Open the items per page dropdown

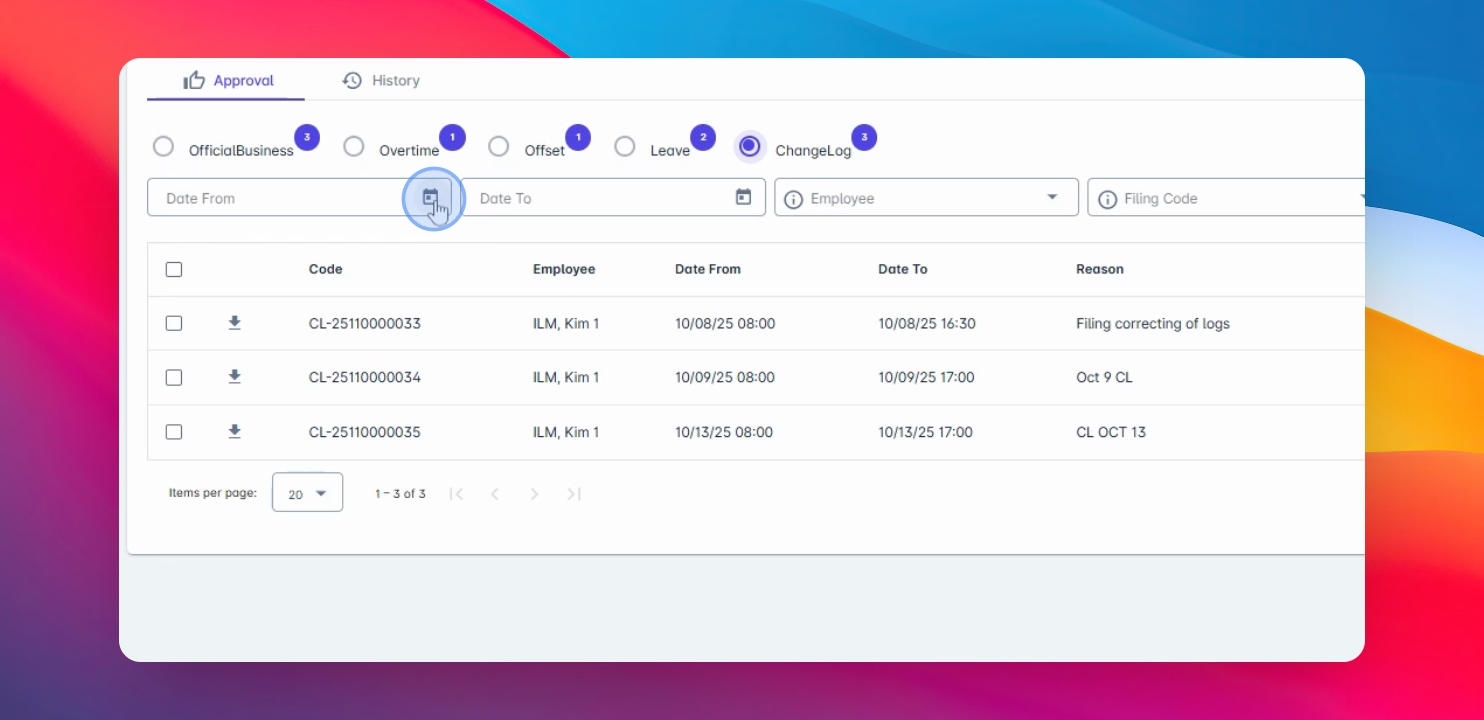pos(307,492)
